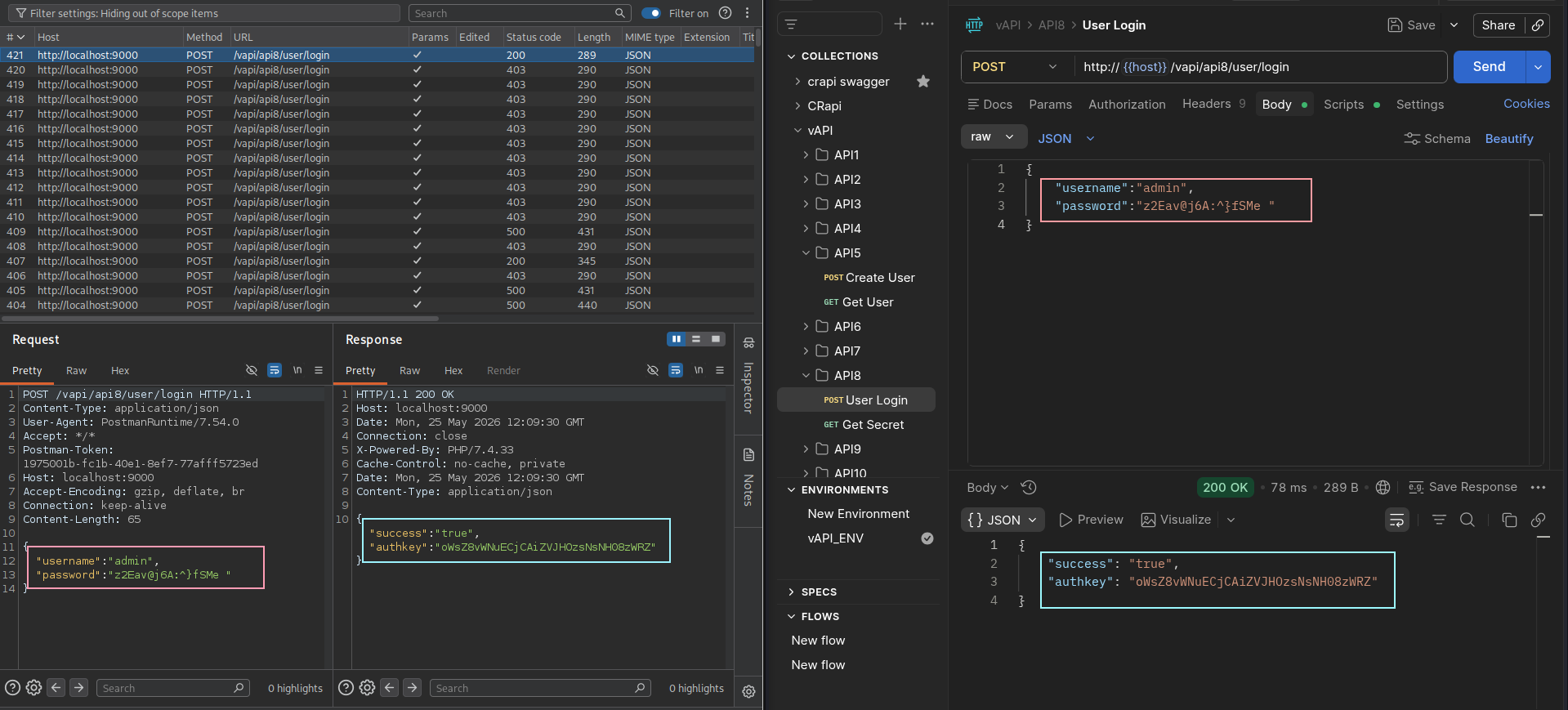This screenshot has height=710, width=1568.
Task: Open the Cookies link
Action: (x=1526, y=104)
